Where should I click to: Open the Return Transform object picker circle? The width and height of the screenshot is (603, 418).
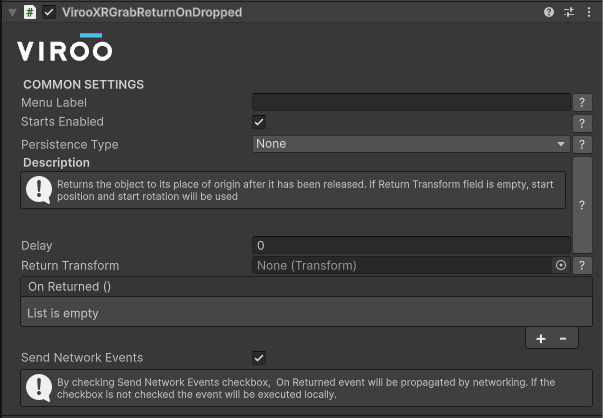(x=560, y=266)
